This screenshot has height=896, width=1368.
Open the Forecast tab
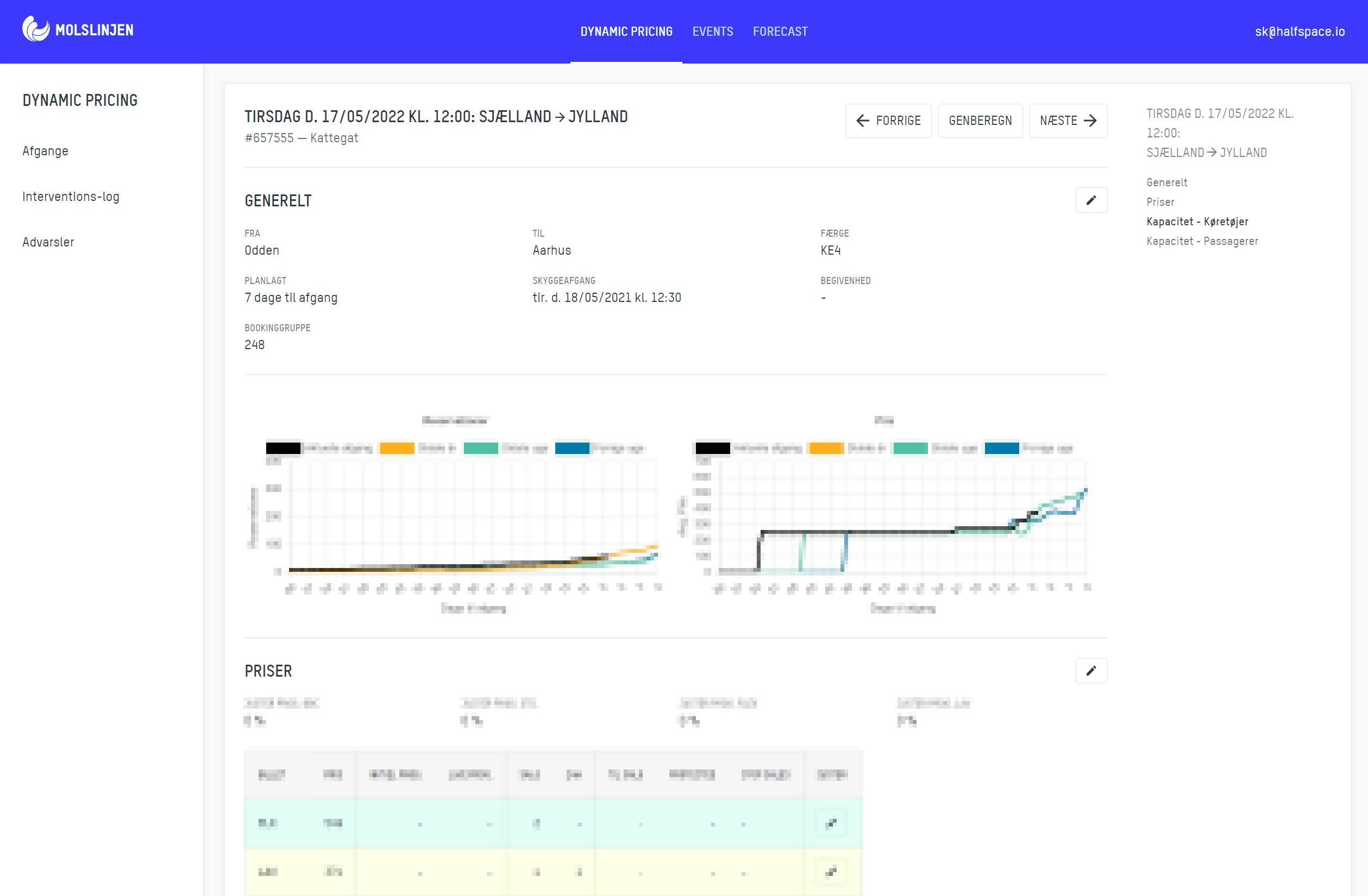coord(780,31)
